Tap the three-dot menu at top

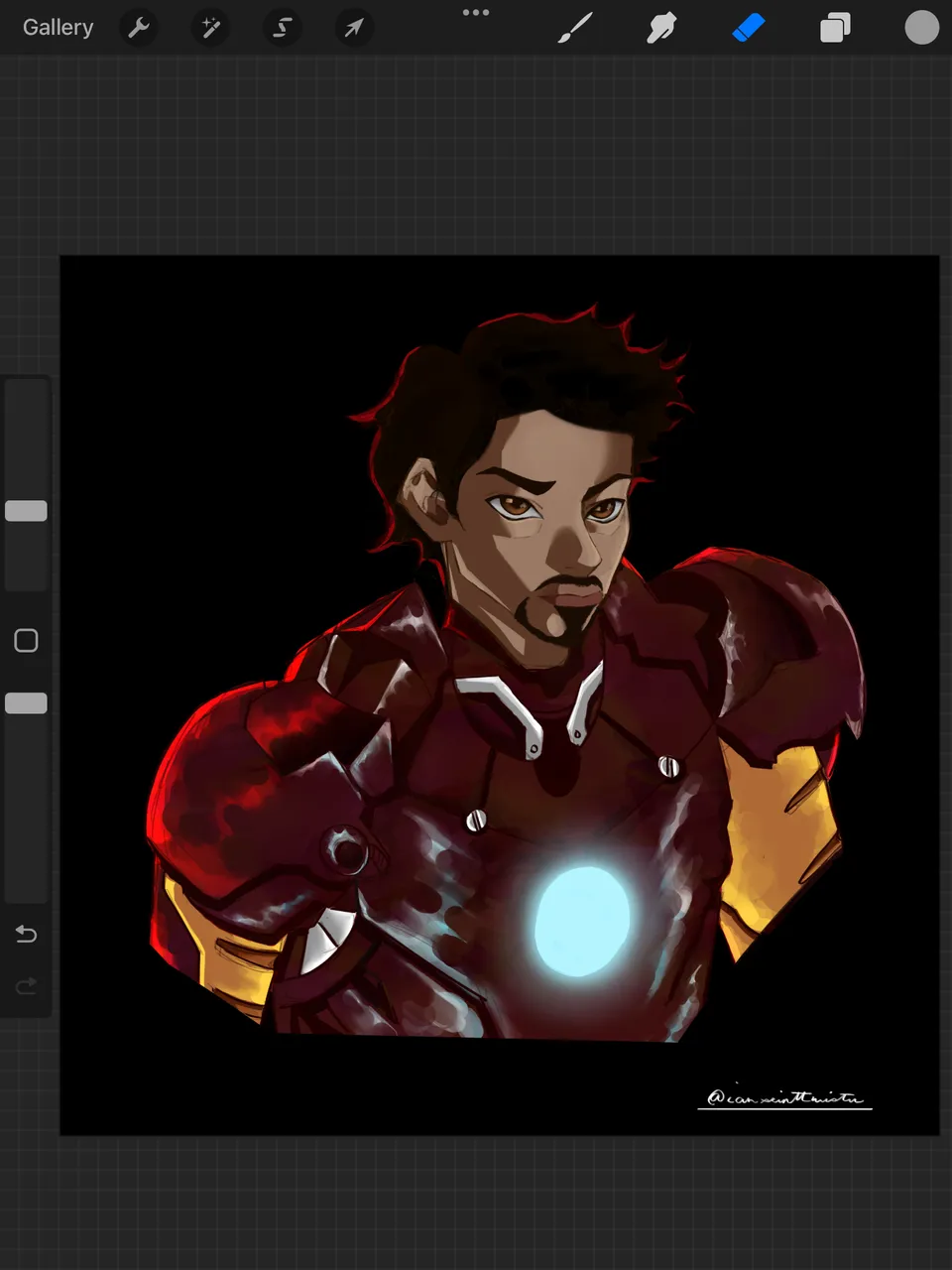point(476,13)
